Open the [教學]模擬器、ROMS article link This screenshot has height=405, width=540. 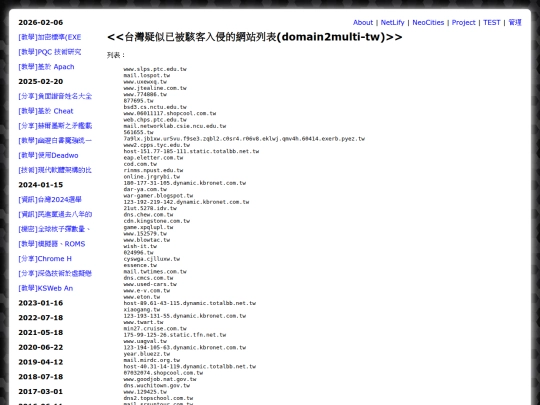pos(52,244)
